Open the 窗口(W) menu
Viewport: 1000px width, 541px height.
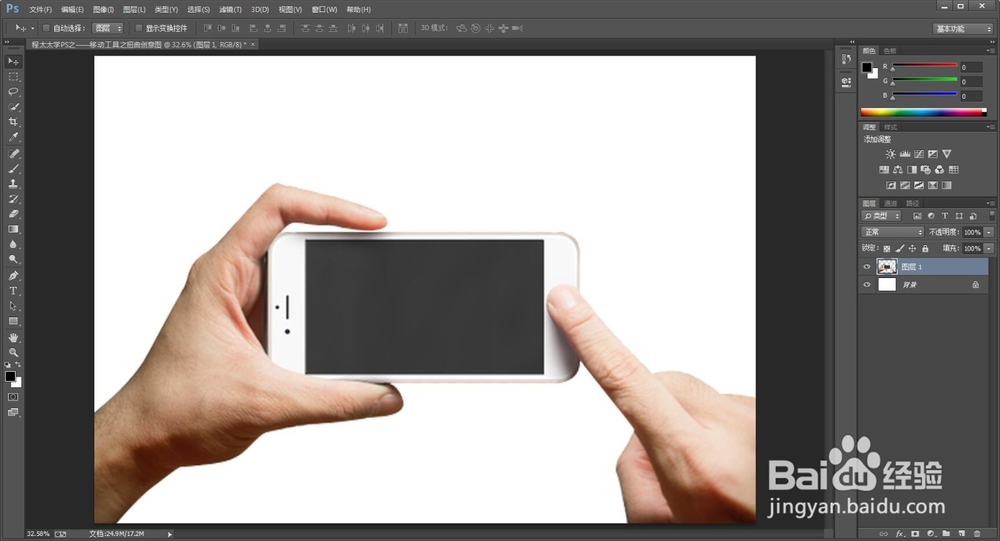click(324, 10)
